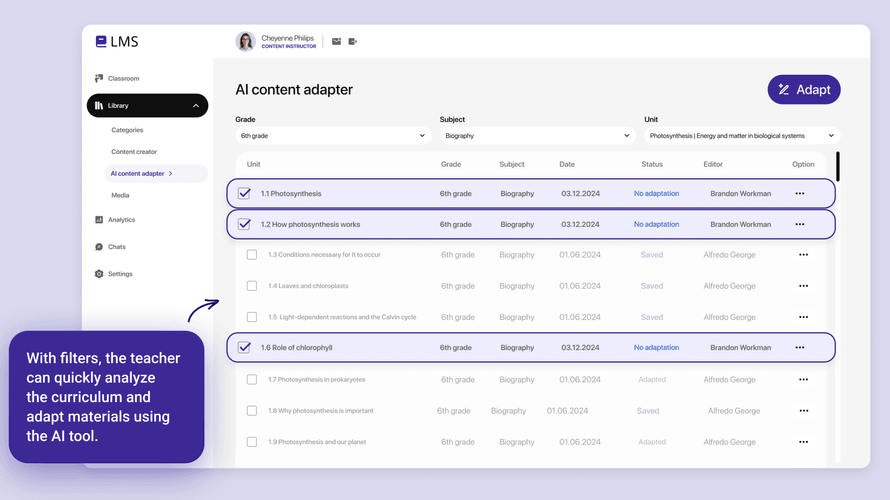Screen dimensions: 890x500
Task: Open the Grade dropdown showing 6th grade
Action: [x=331, y=135]
